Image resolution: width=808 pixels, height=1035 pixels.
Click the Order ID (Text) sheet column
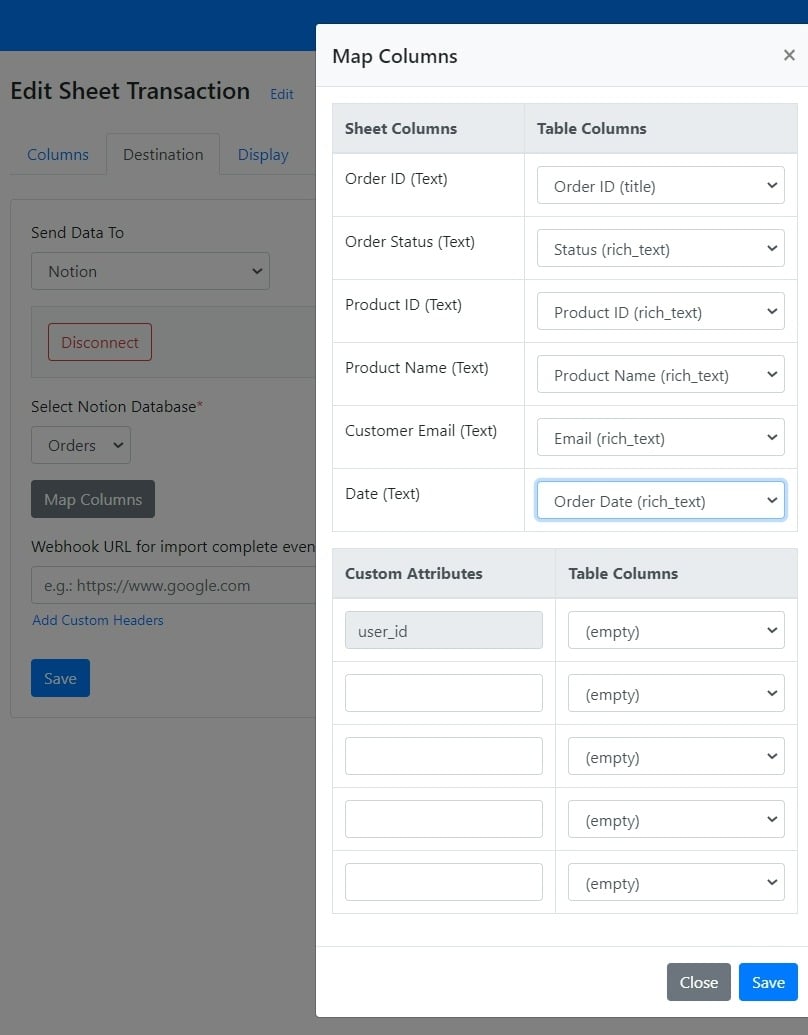coord(396,179)
